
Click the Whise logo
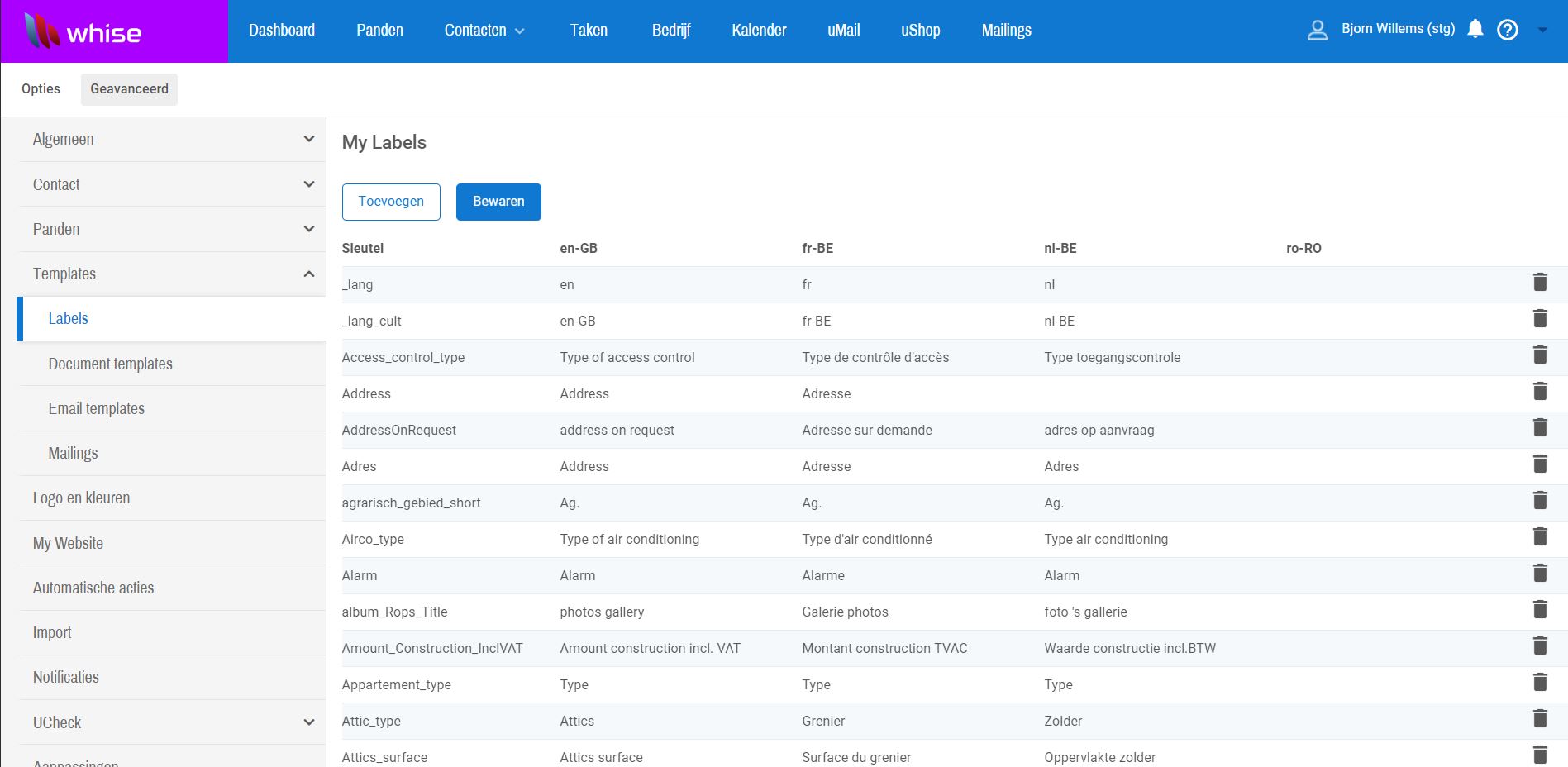[x=83, y=31]
